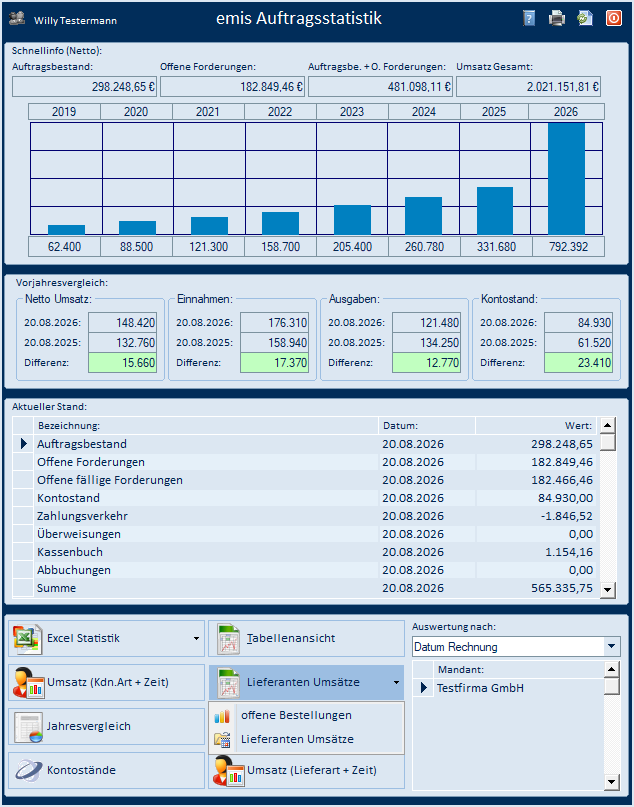Select the 2026 year header
The height and width of the screenshot is (807, 634).
tap(567, 112)
